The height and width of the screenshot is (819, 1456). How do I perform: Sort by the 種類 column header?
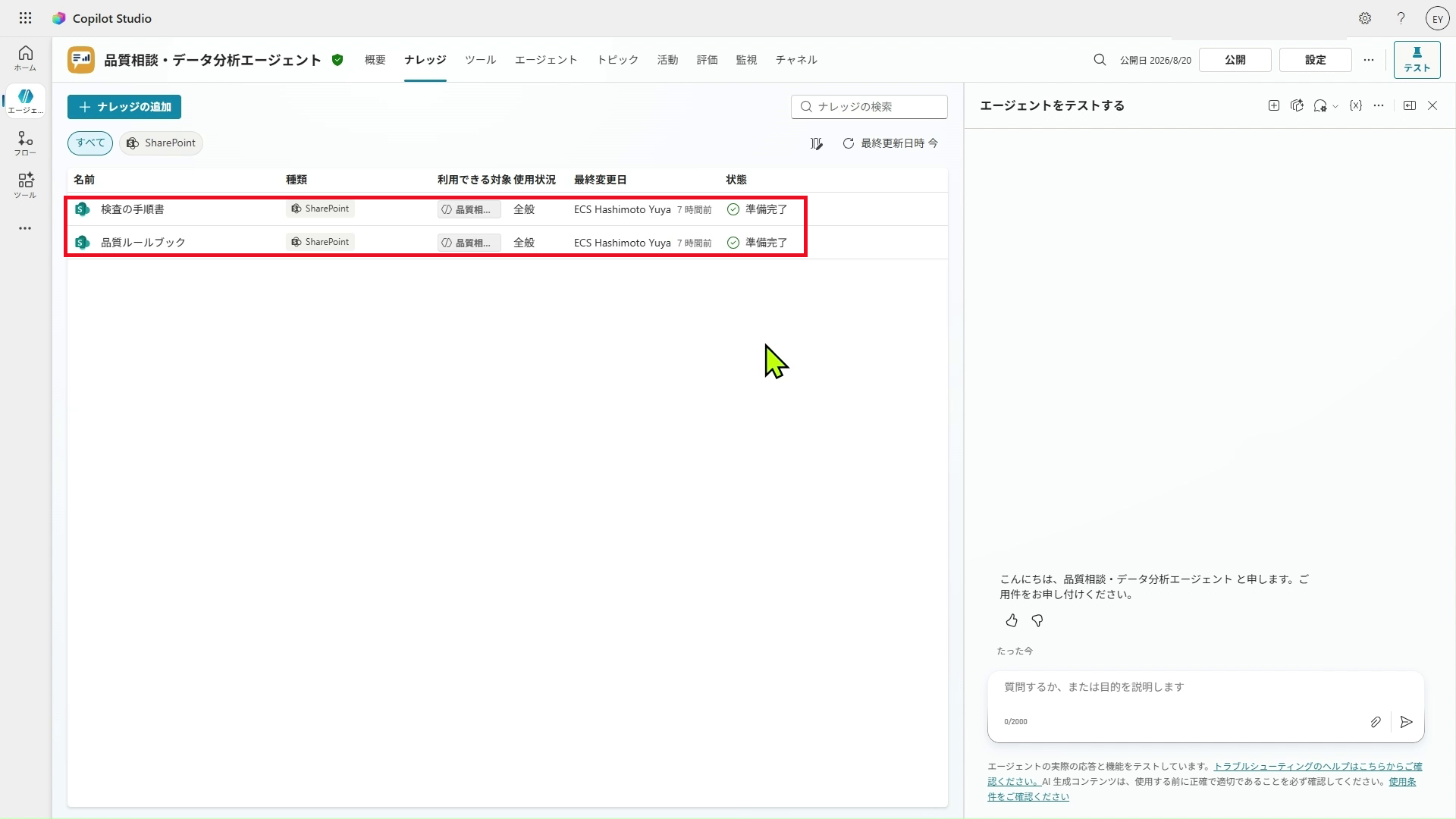point(297,180)
